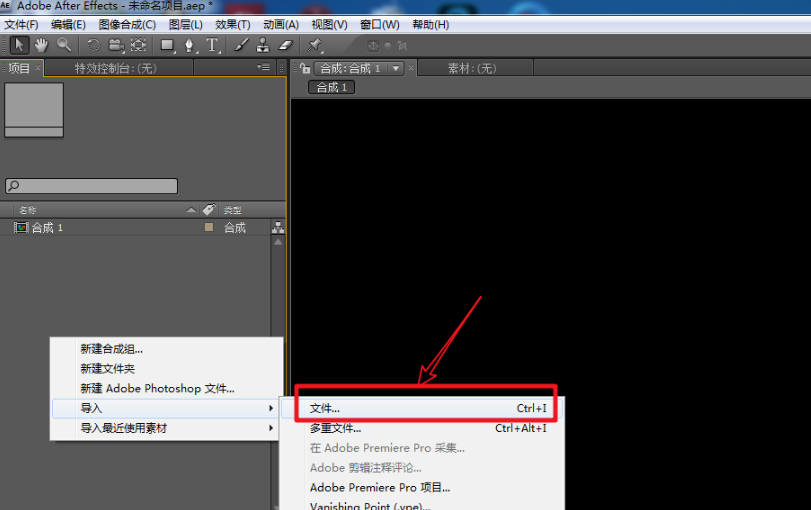Click the After Effects title bar icon
Image resolution: width=811 pixels, height=510 pixels.
click(x=6, y=6)
